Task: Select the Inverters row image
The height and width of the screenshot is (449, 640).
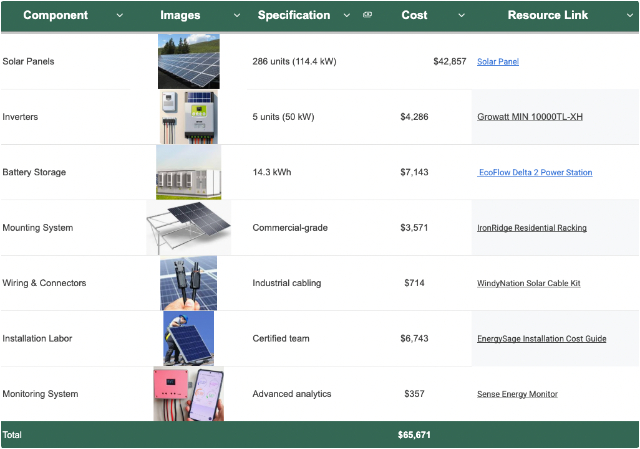Action: [x=189, y=117]
